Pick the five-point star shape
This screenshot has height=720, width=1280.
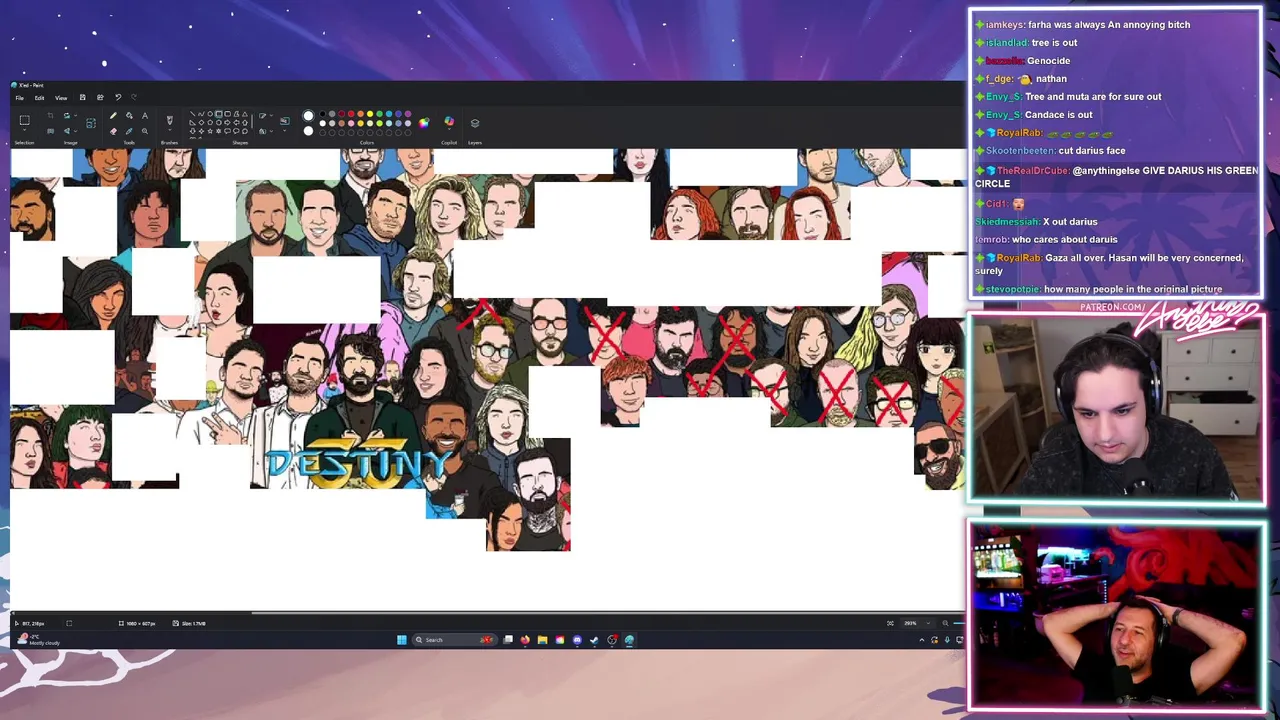(x=210, y=131)
